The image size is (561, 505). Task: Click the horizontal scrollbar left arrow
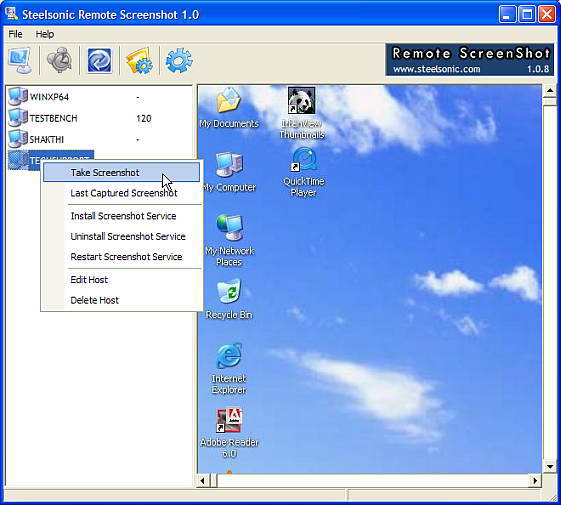(203, 480)
